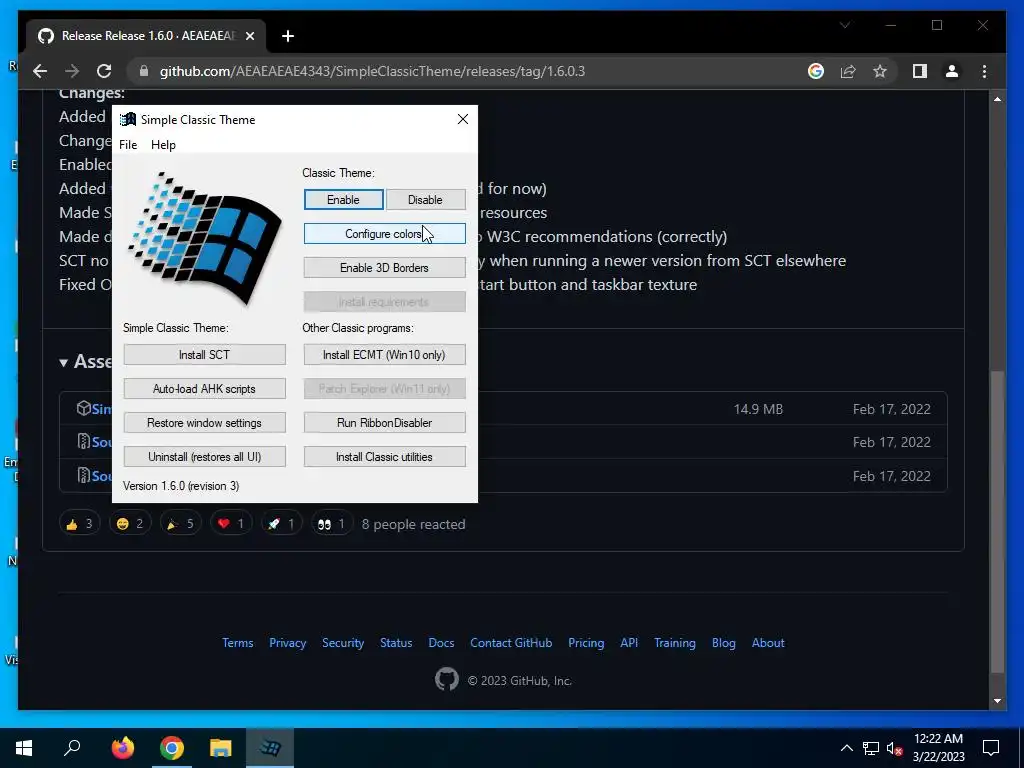Collapse the Assets section triangle
The width and height of the screenshot is (1024, 768).
[63, 362]
